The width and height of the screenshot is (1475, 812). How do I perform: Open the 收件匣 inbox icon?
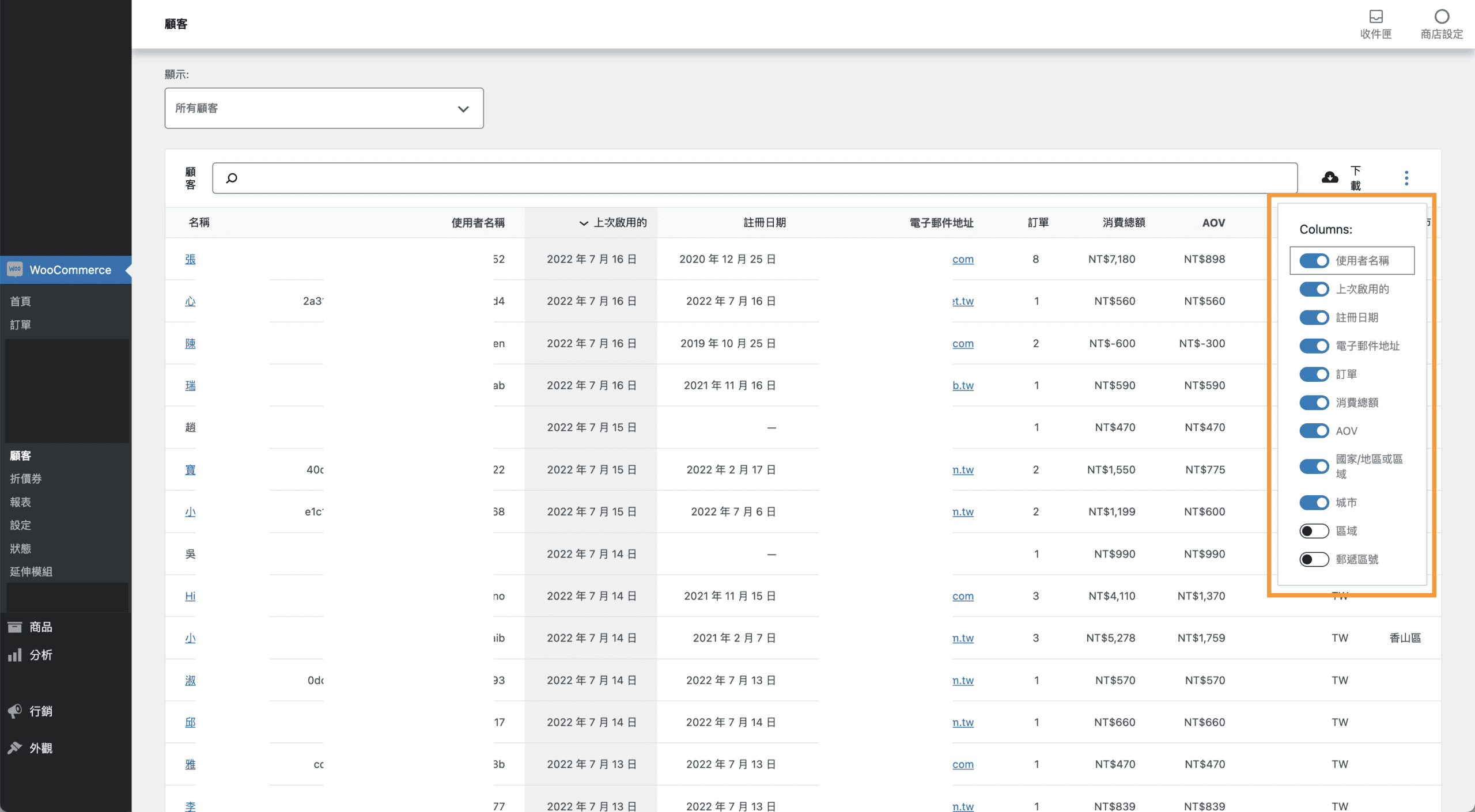[1375, 17]
